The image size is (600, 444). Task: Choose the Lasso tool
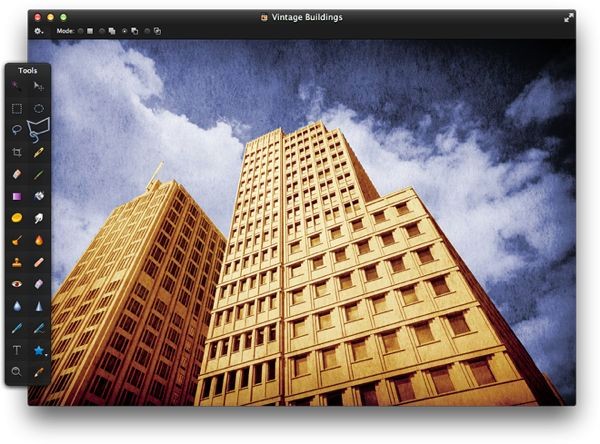click(16, 129)
